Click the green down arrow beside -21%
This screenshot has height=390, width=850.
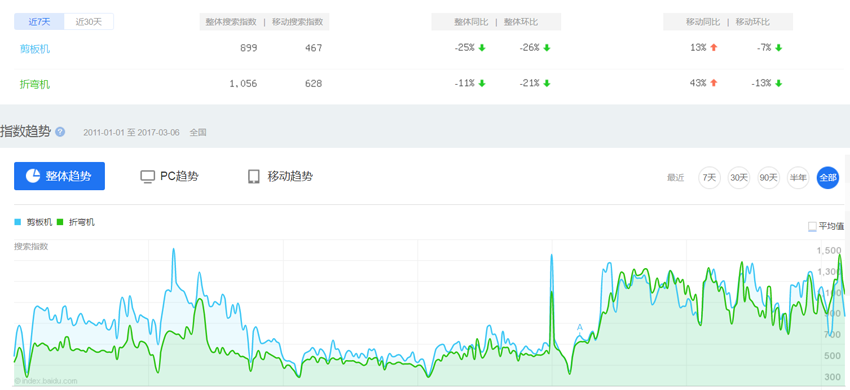point(546,84)
